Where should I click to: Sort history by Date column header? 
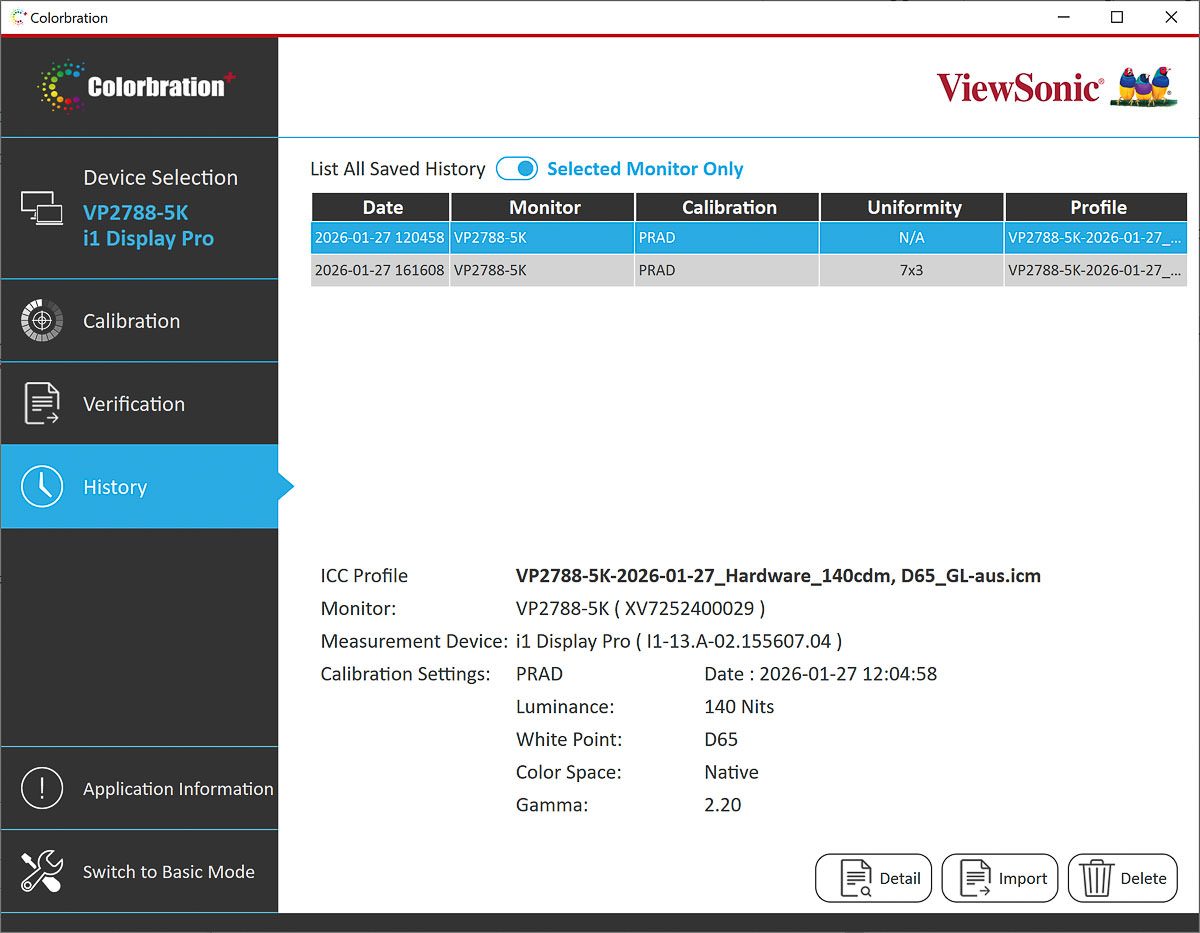382,207
